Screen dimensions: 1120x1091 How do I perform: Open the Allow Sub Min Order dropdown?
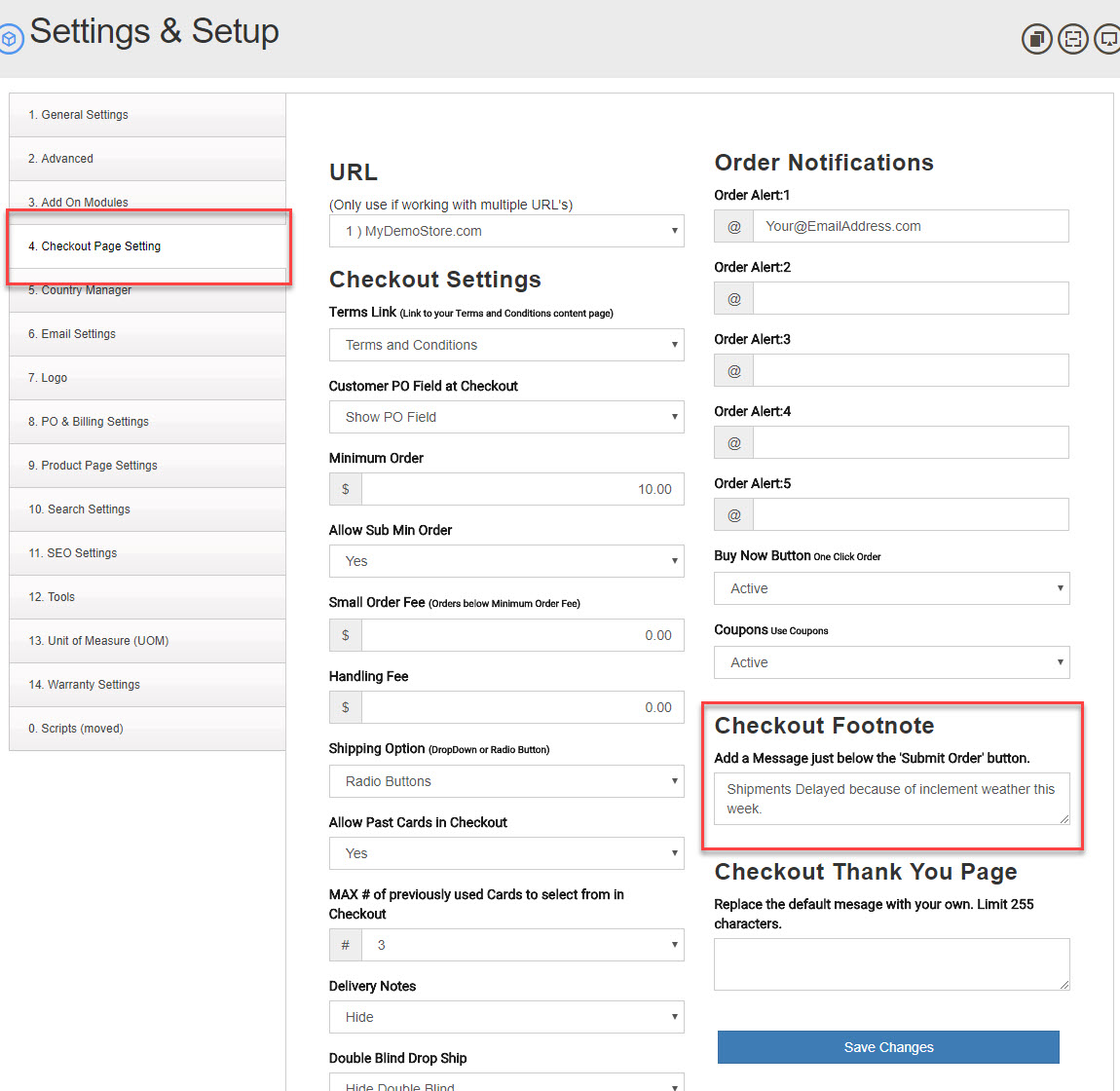point(506,561)
